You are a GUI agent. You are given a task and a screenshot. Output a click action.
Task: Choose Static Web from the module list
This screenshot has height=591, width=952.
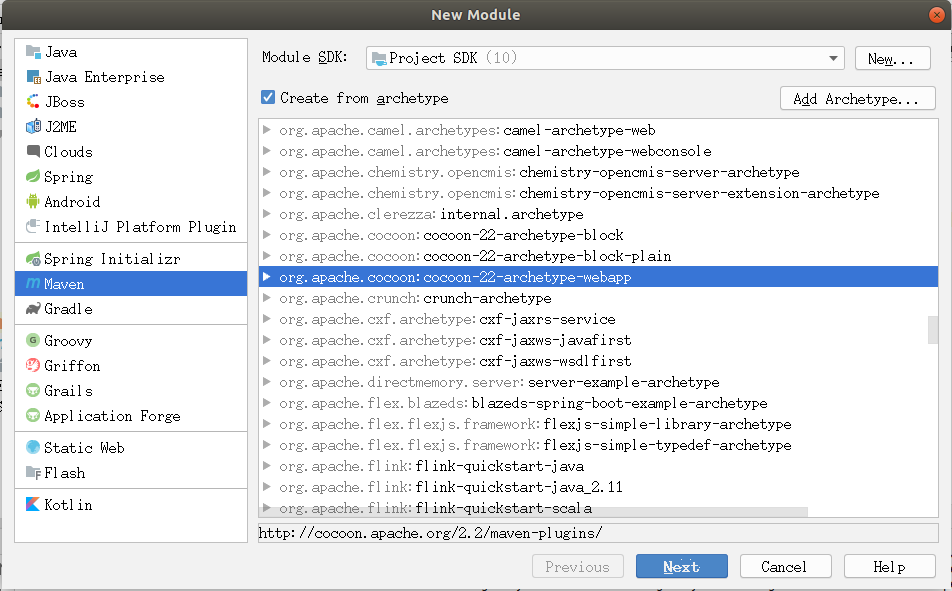(x=84, y=448)
